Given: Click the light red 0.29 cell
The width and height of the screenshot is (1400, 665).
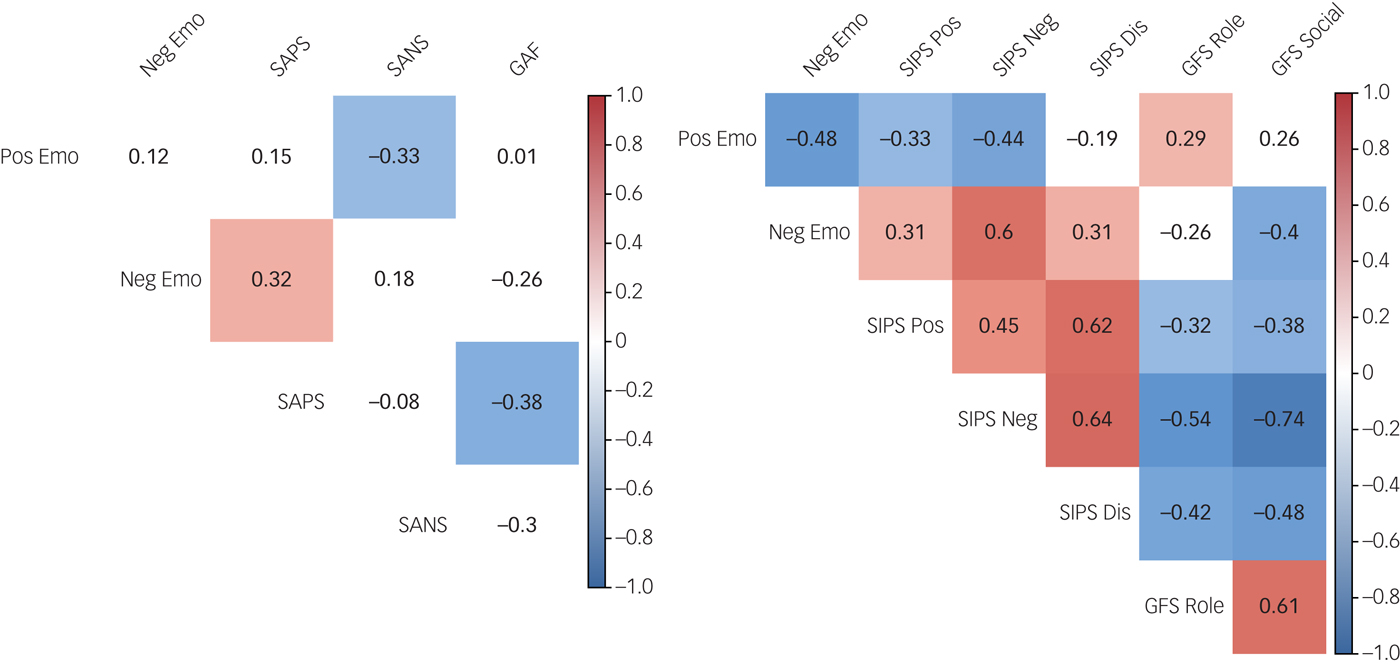Looking at the screenshot, I should pos(1185,139).
